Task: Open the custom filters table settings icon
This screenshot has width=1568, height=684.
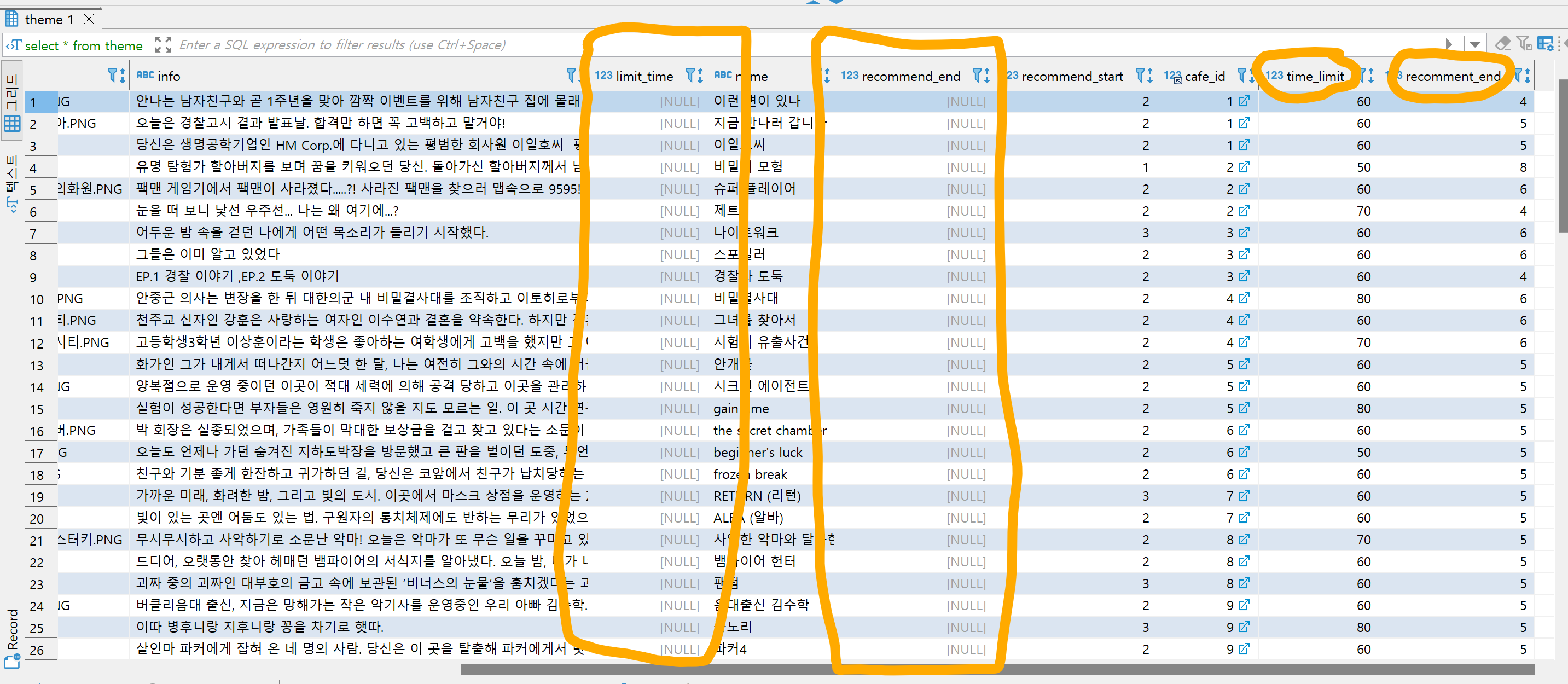Action: [1545, 44]
